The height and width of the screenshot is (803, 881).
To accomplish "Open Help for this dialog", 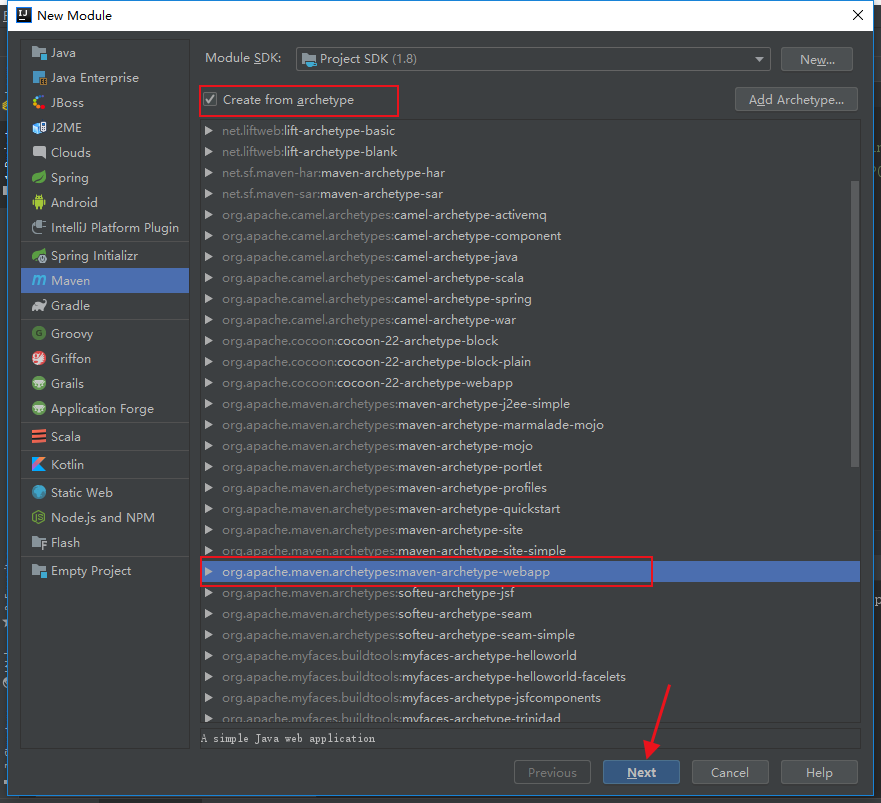I will (x=819, y=772).
